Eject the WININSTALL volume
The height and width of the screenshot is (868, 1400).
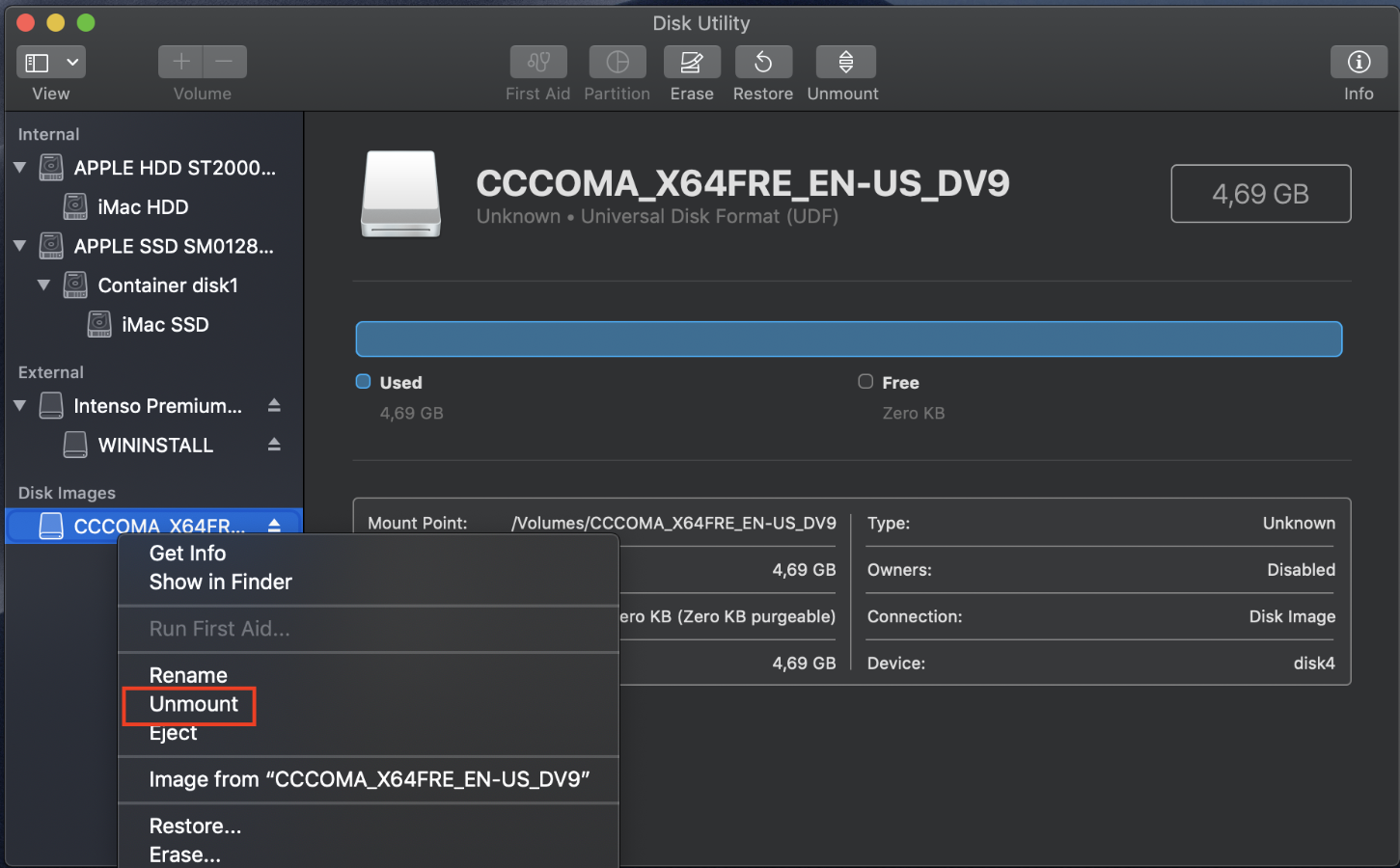274,445
